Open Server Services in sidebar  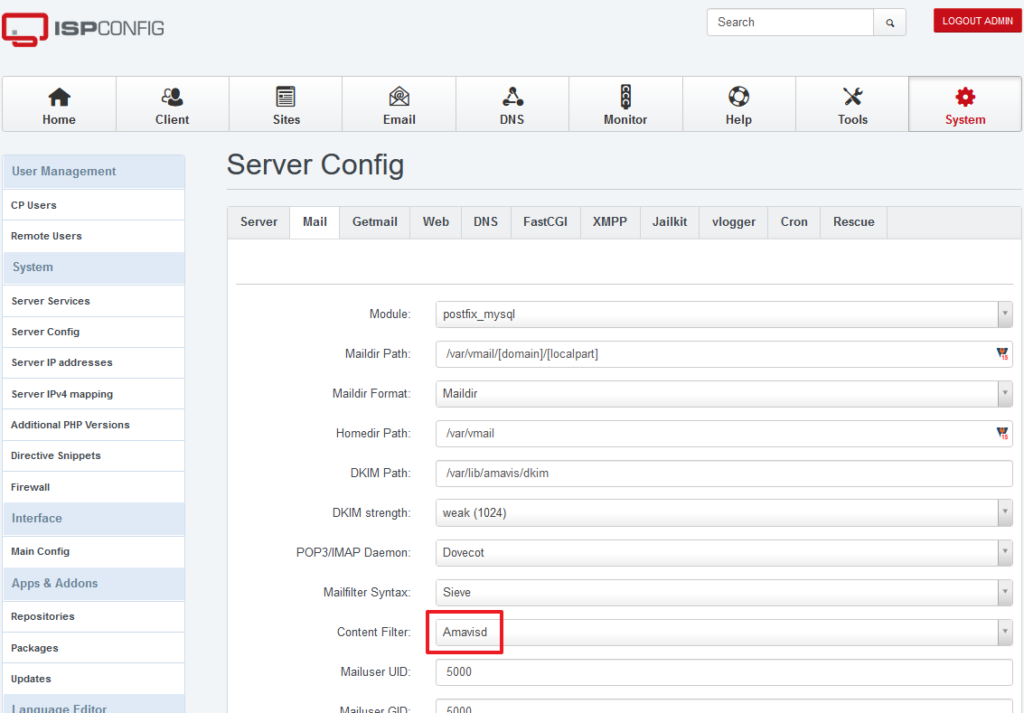tap(93, 301)
